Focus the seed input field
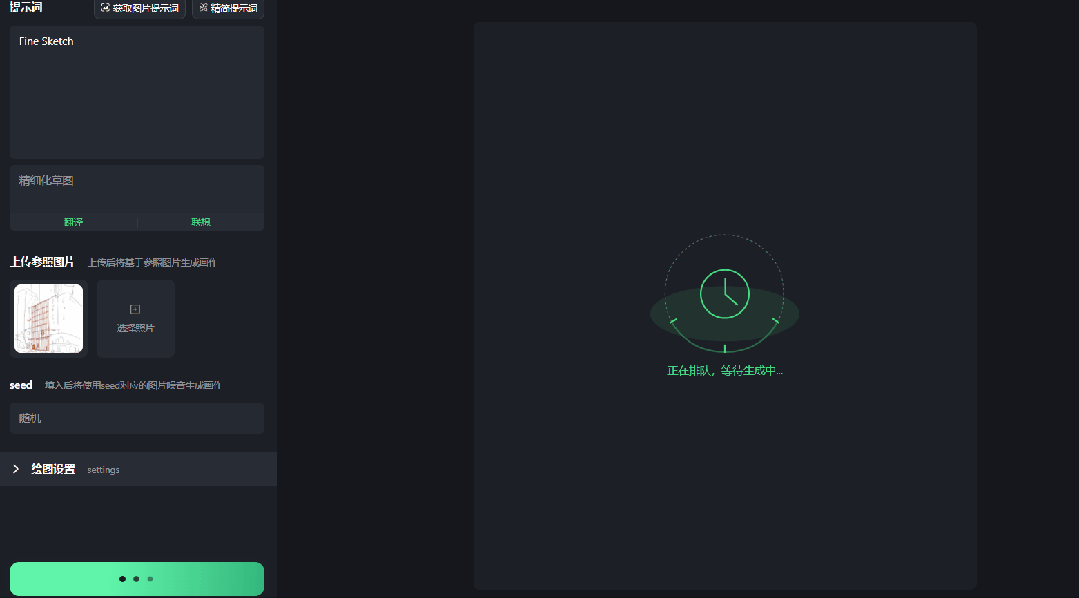The height and width of the screenshot is (598, 1079). [x=137, y=418]
